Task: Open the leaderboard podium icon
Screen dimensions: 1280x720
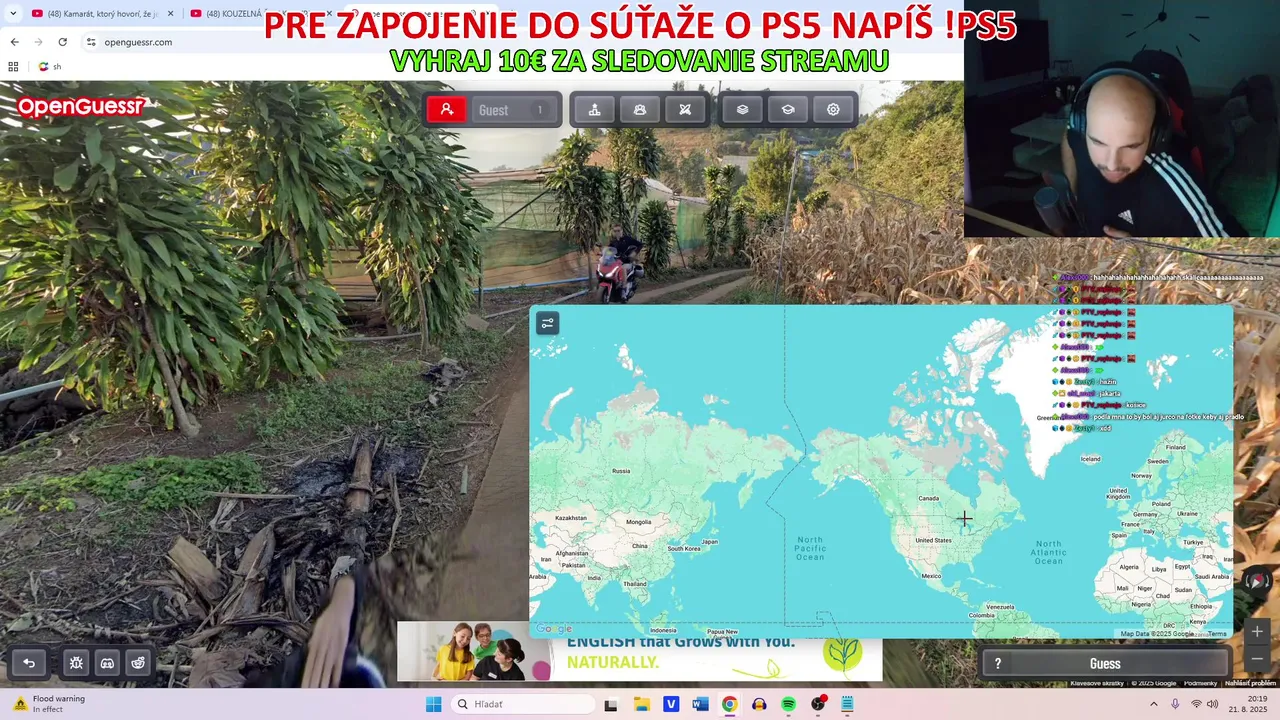Action: point(594,110)
